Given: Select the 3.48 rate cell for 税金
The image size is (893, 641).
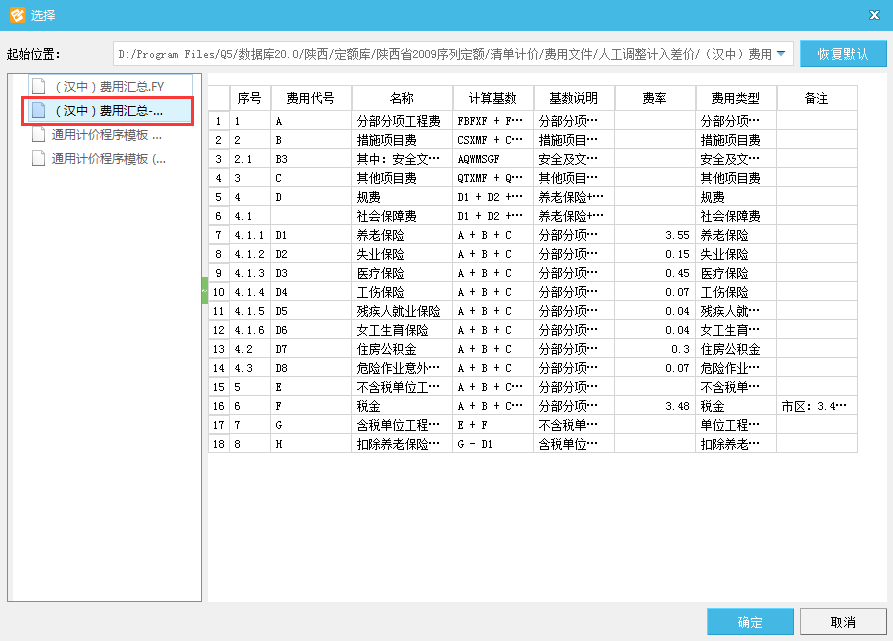Looking at the screenshot, I should [655, 406].
